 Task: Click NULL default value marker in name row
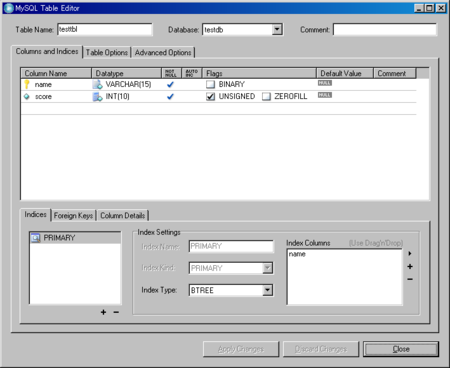point(325,83)
